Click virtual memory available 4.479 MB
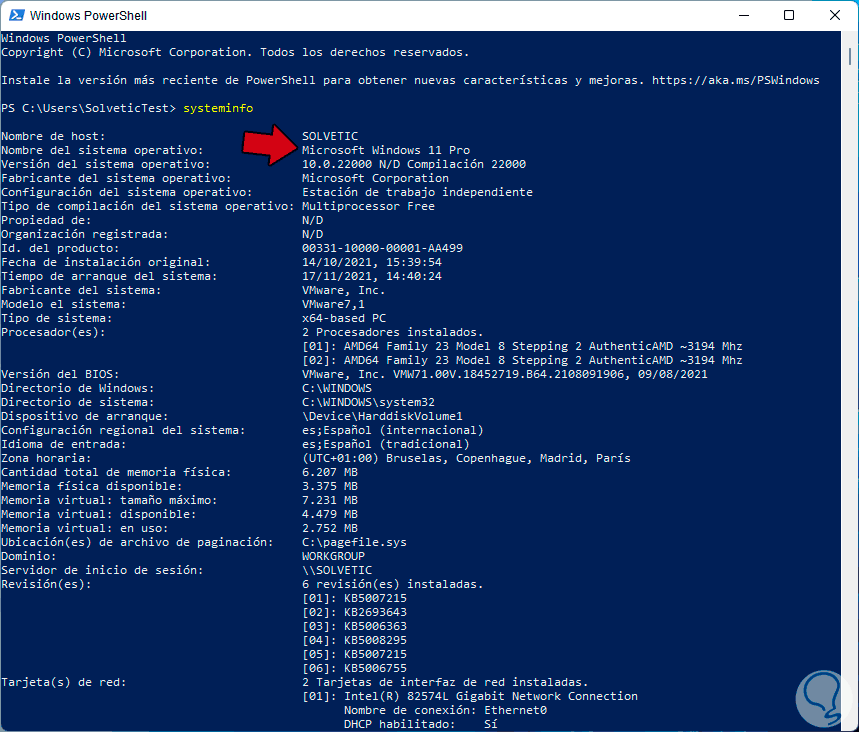The image size is (859, 732). click(330, 514)
